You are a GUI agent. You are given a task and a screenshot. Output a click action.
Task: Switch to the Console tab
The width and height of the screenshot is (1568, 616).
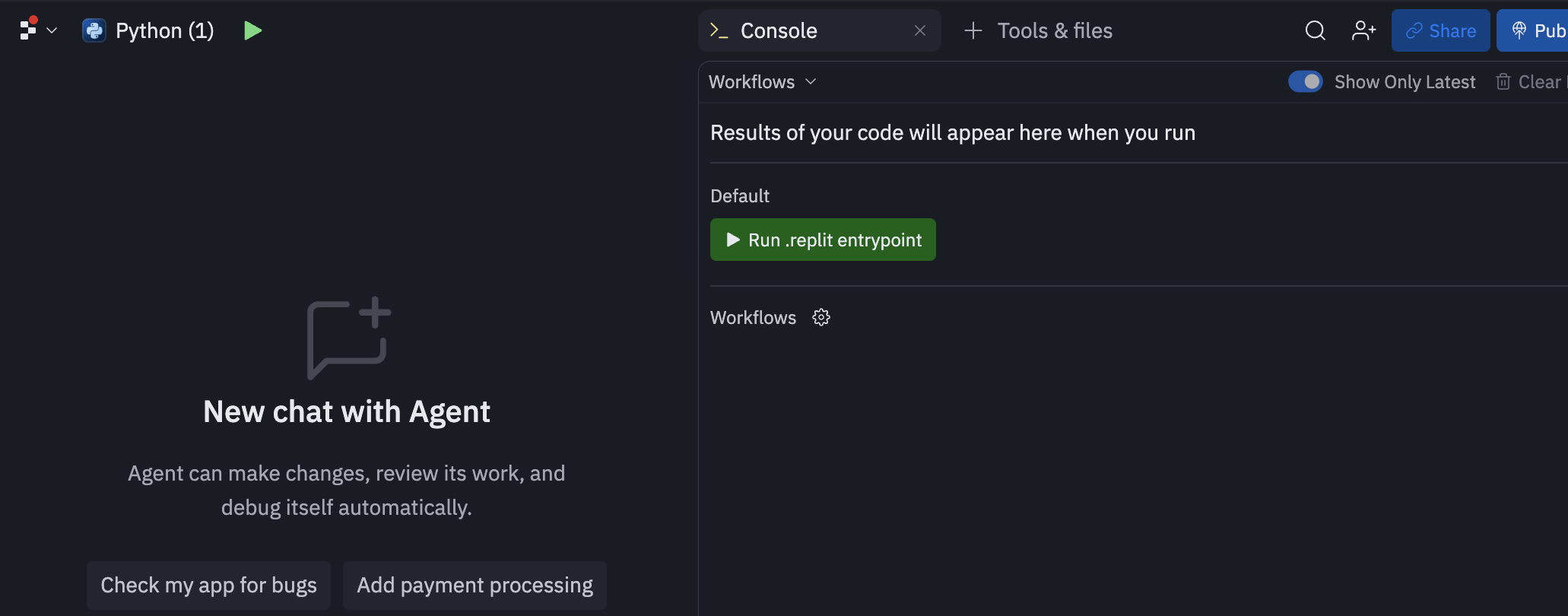[778, 30]
